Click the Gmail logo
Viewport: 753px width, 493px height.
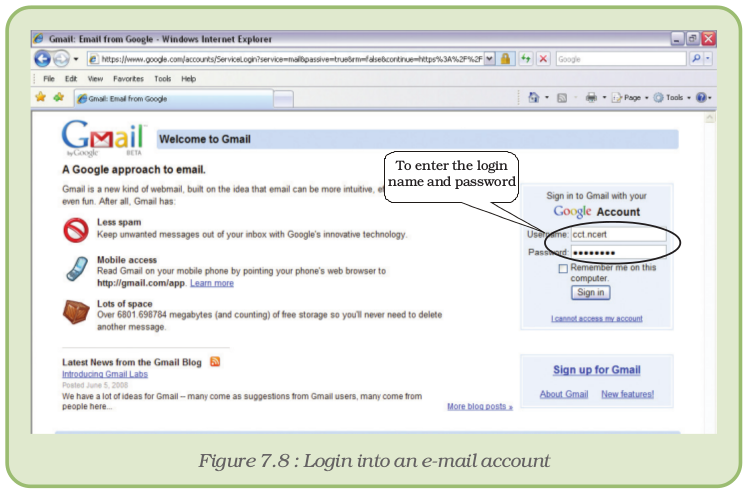102,137
